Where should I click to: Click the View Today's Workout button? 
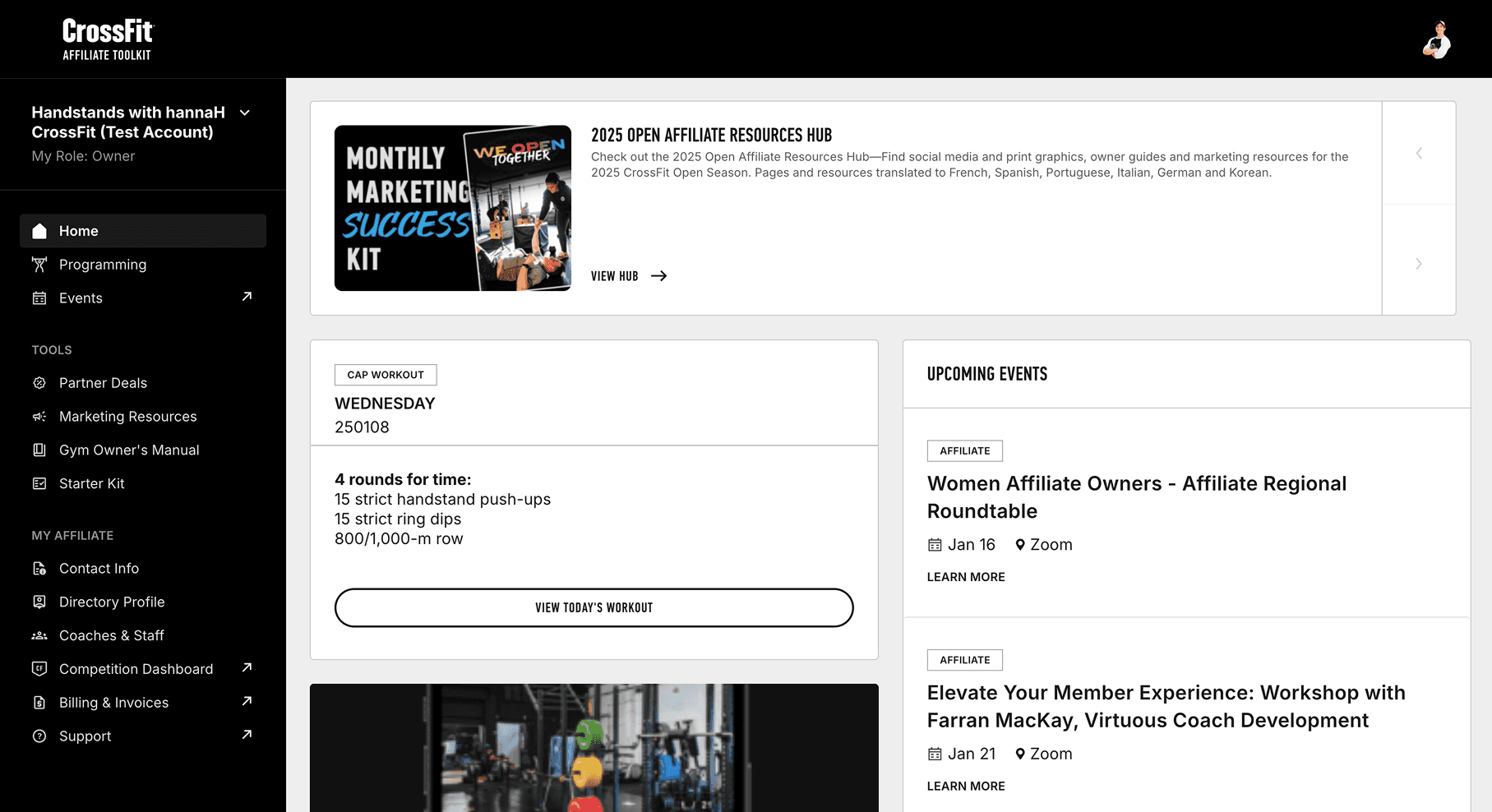[594, 607]
